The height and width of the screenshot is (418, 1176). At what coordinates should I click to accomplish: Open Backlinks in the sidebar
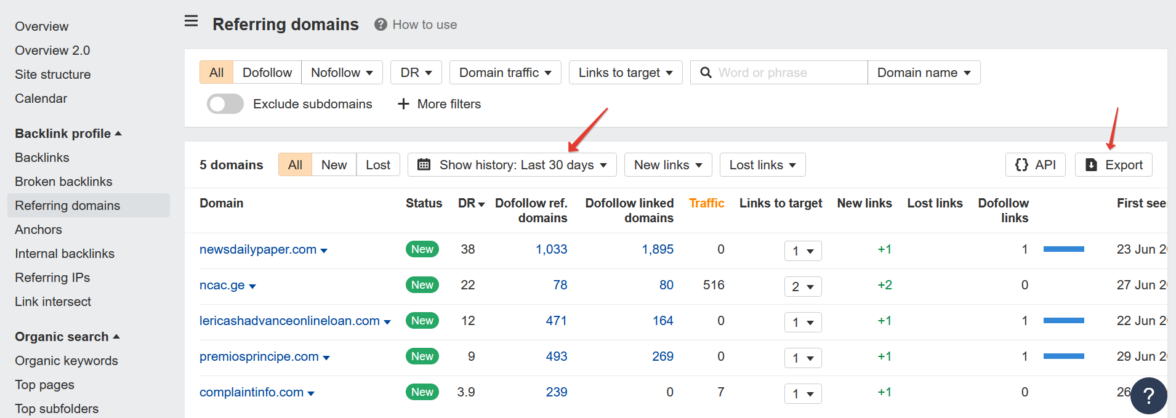[42, 157]
